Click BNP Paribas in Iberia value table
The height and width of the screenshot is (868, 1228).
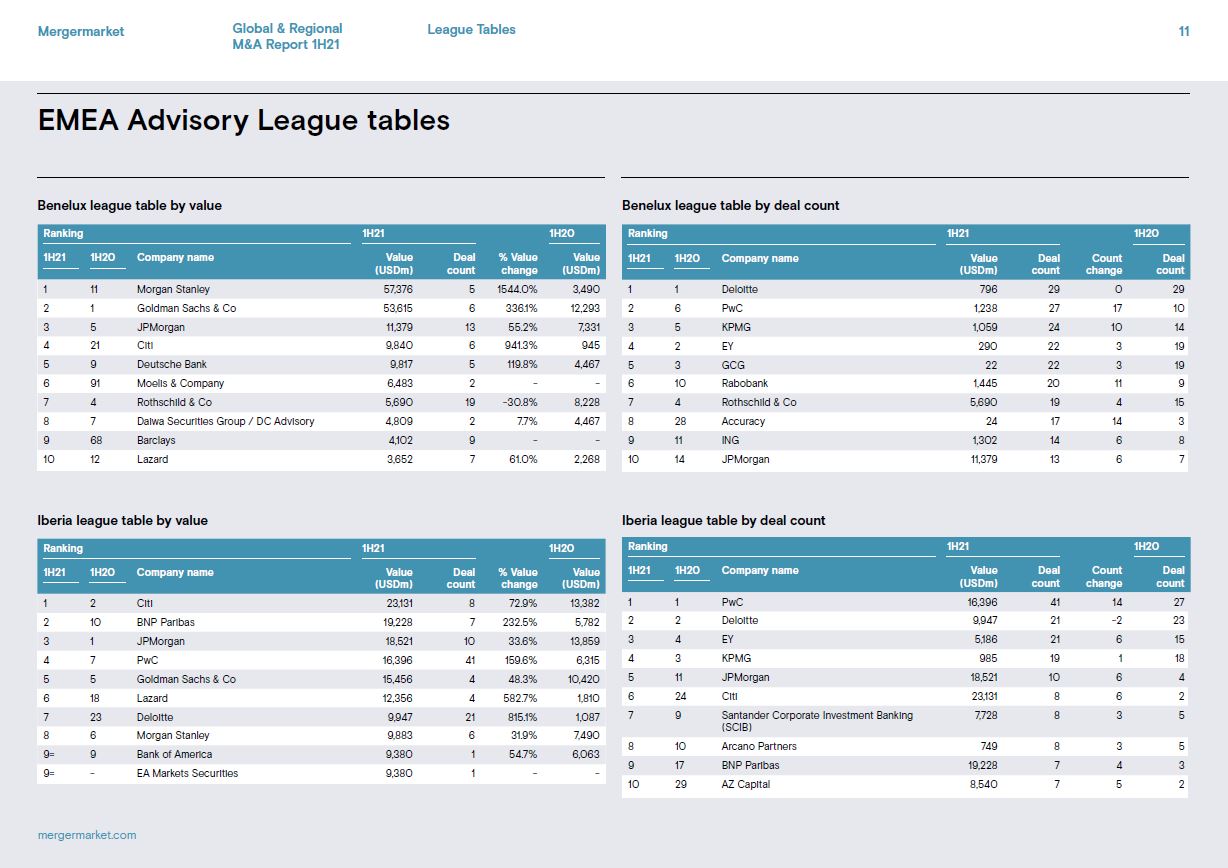point(165,622)
